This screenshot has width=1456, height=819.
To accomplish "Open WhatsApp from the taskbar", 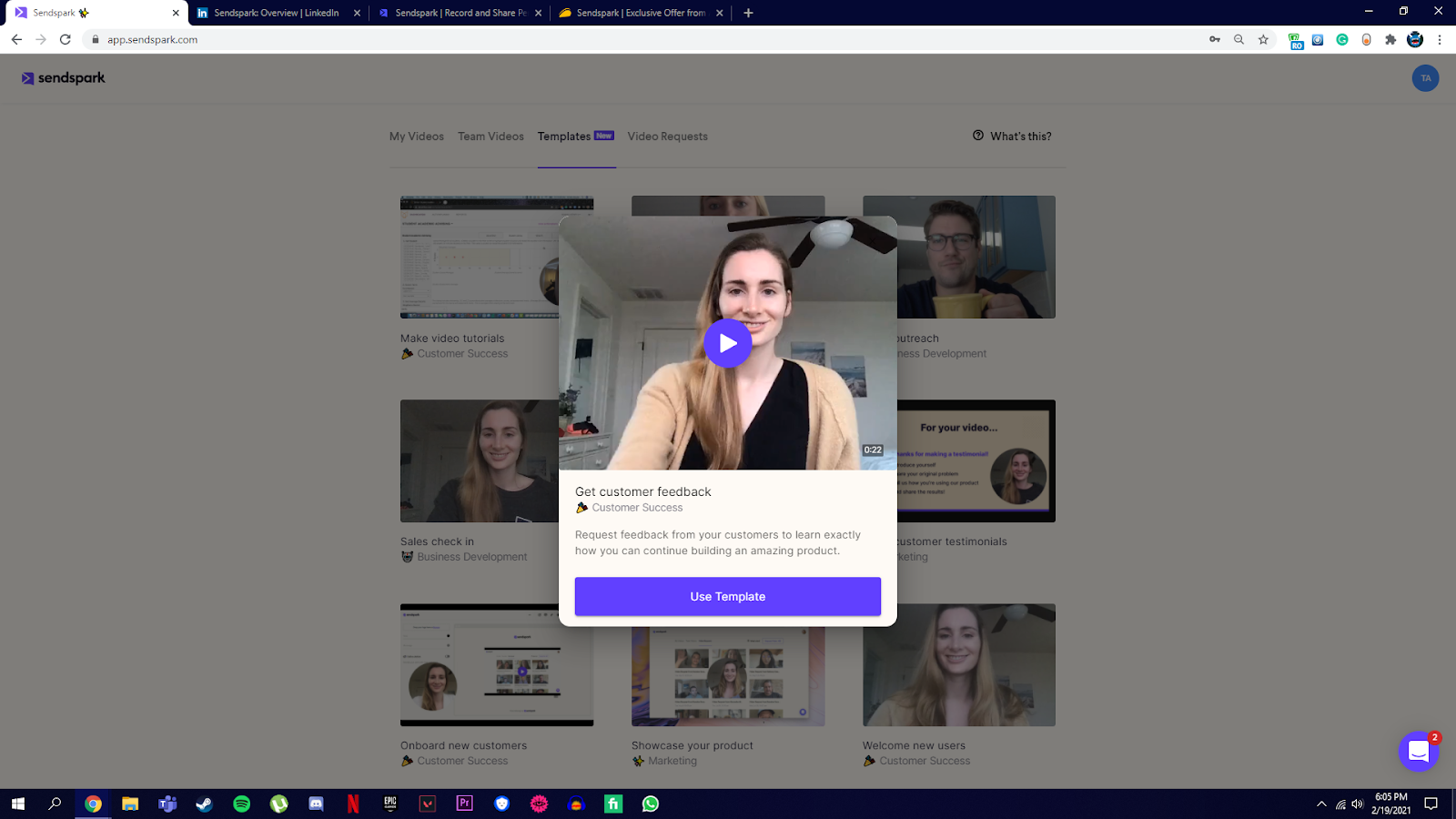I will pos(651,804).
